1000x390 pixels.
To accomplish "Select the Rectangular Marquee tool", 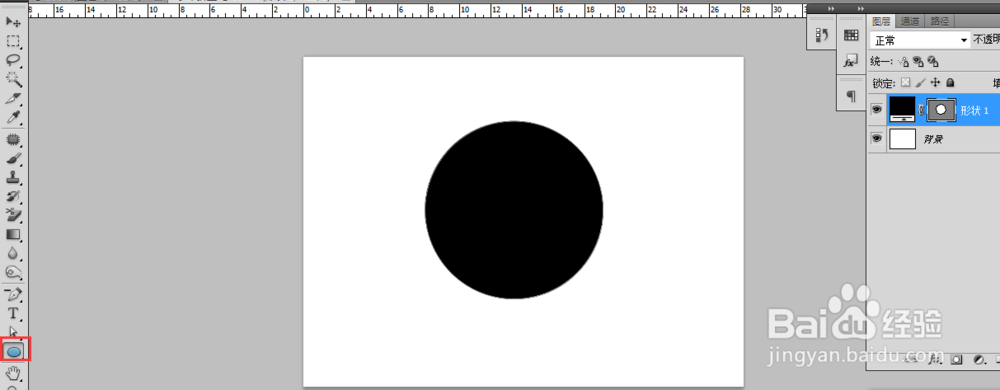I will pos(13,42).
